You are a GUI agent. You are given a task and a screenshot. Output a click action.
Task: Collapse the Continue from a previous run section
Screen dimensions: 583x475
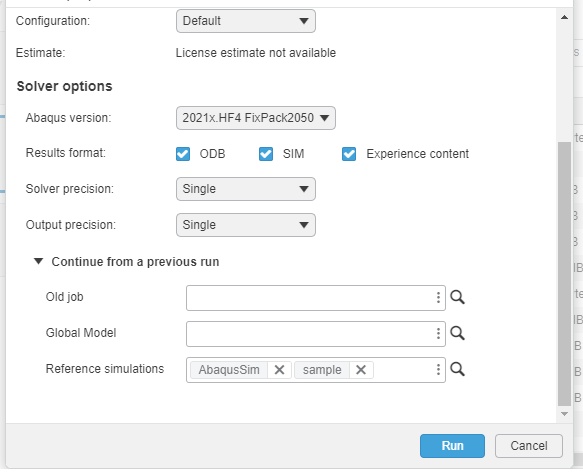tap(38, 261)
